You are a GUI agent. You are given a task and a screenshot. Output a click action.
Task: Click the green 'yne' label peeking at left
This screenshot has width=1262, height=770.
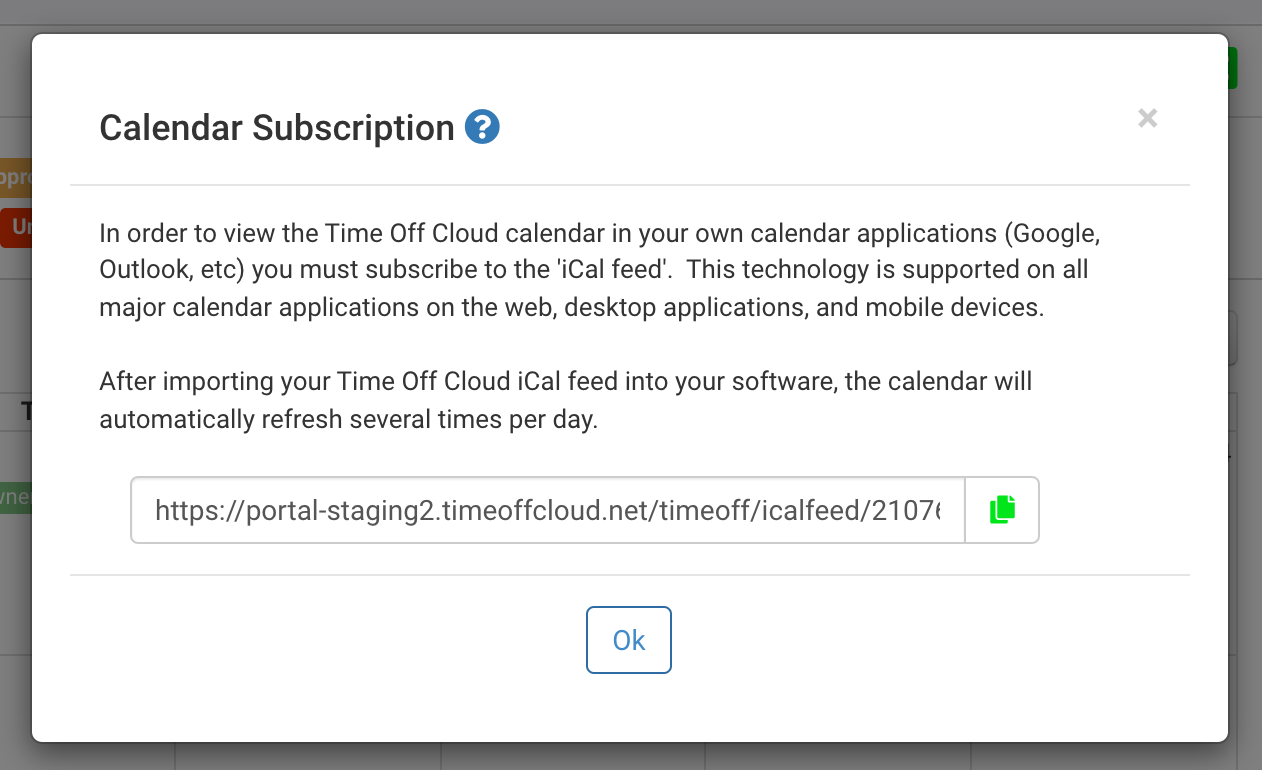point(16,498)
